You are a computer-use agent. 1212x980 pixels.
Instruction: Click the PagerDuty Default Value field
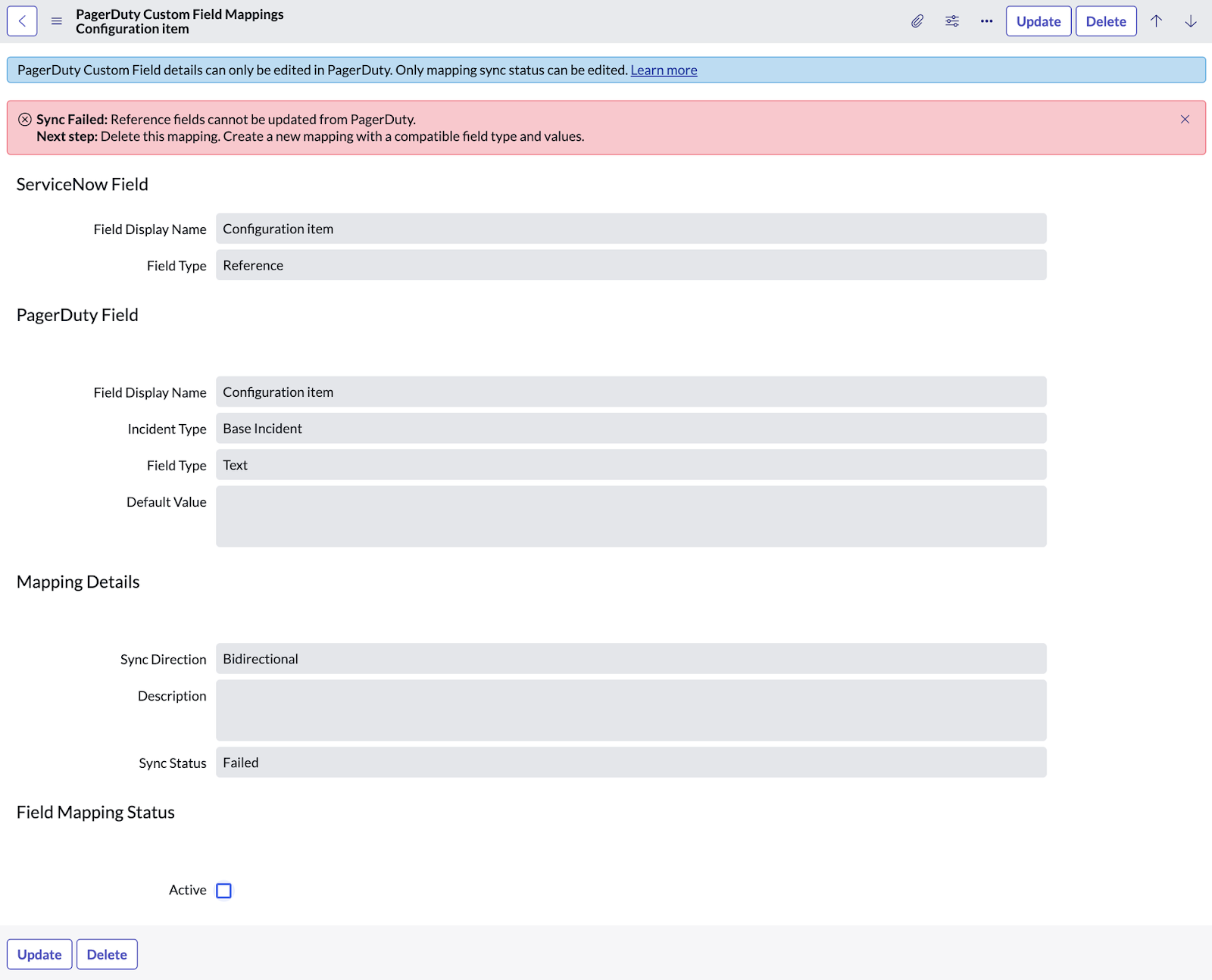pyautogui.click(x=631, y=517)
